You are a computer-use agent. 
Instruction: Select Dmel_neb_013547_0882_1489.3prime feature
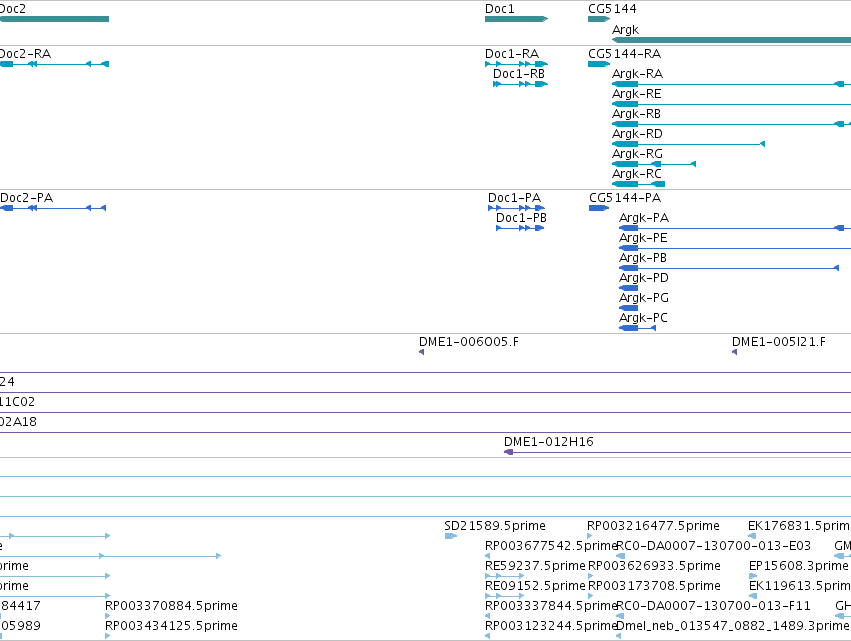coord(619,636)
